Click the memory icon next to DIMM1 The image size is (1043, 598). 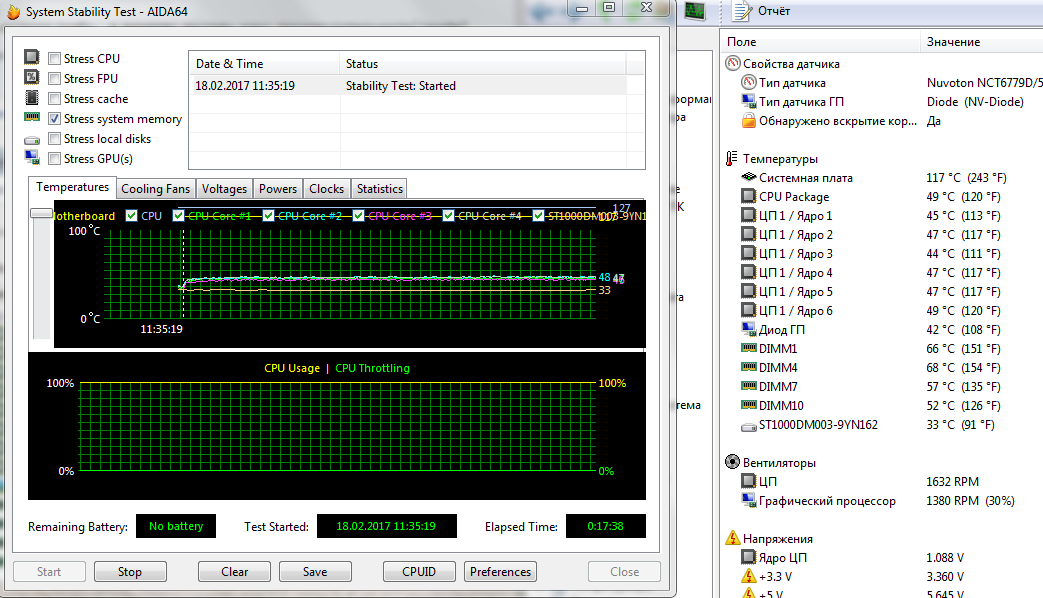[749, 348]
